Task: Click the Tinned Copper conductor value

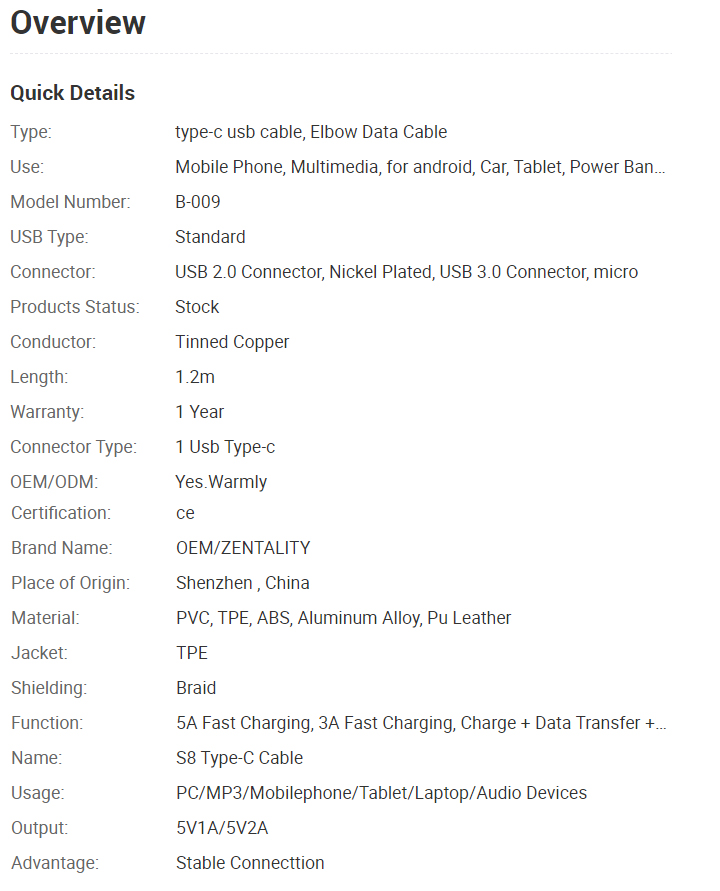Action: point(232,342)
